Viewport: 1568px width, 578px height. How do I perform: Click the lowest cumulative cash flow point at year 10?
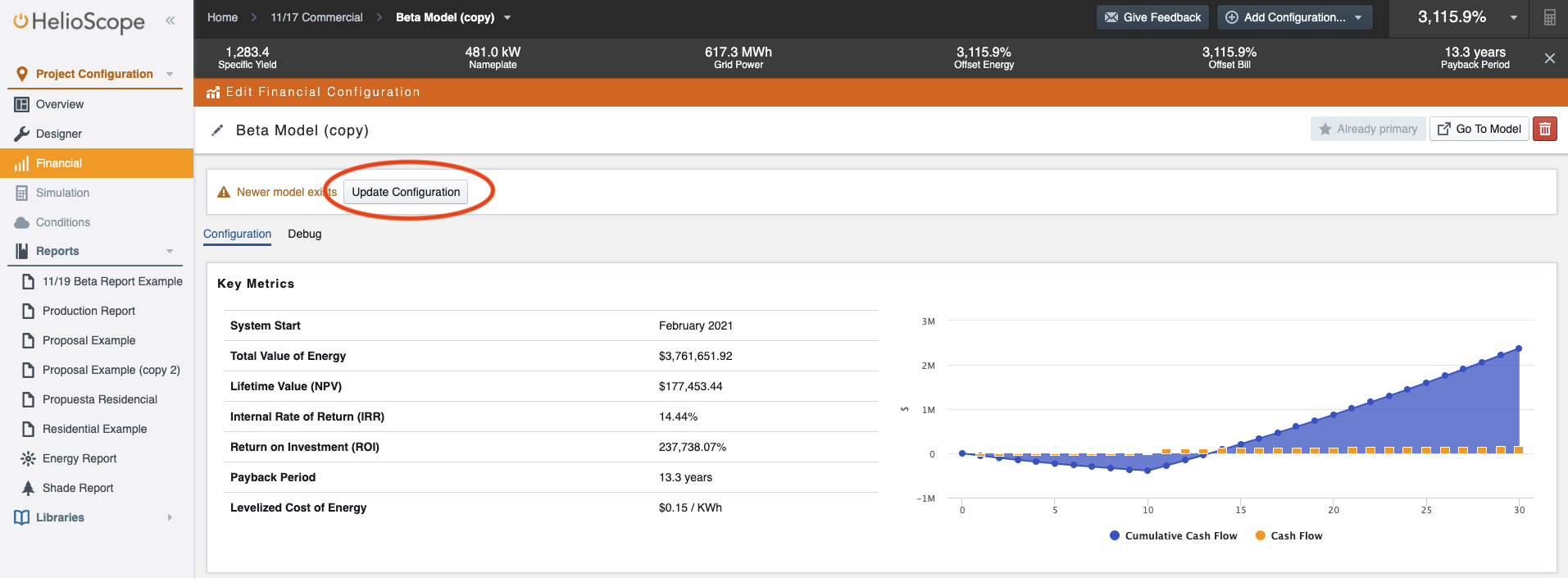pyautogui.click(x=1148, y=471)
